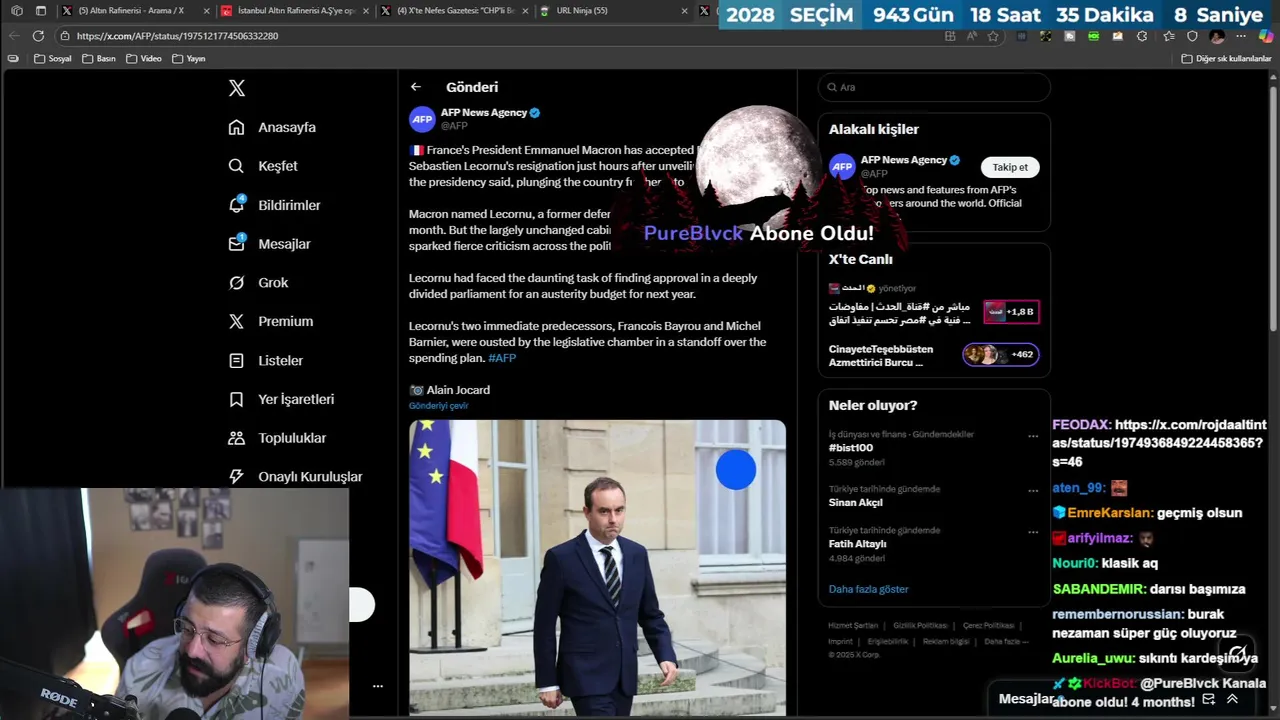
Task: Click the X logo in the sidebar
Action: pos(237,88)
